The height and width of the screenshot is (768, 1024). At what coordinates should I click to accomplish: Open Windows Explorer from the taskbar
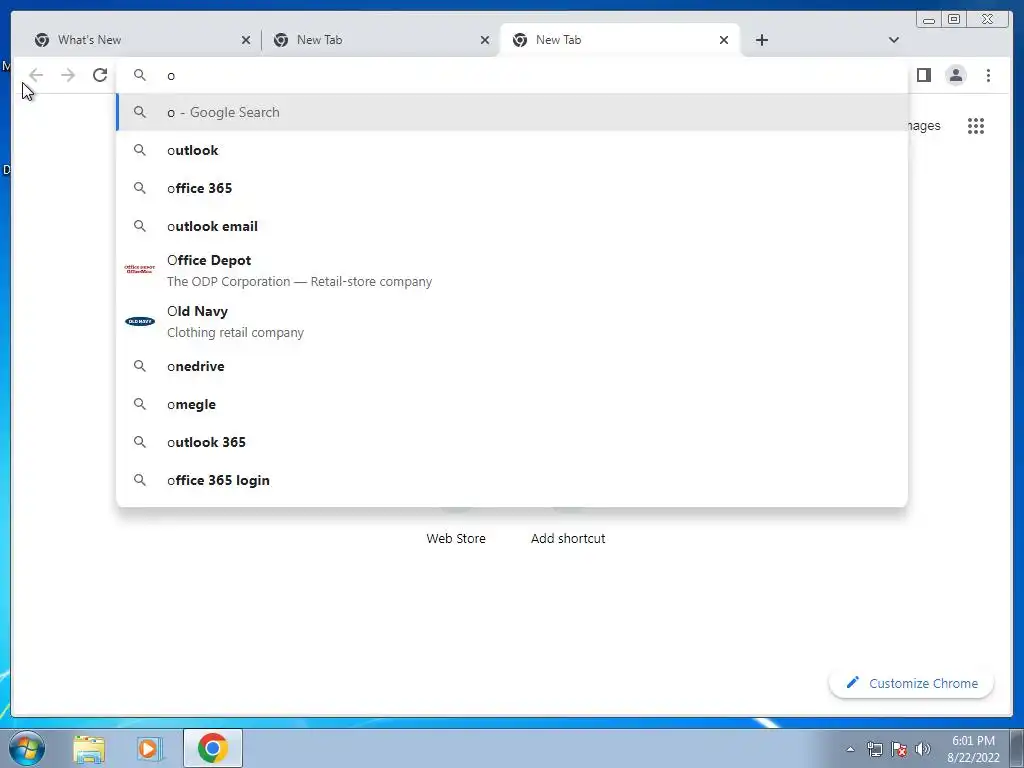[x=89, y=749]
